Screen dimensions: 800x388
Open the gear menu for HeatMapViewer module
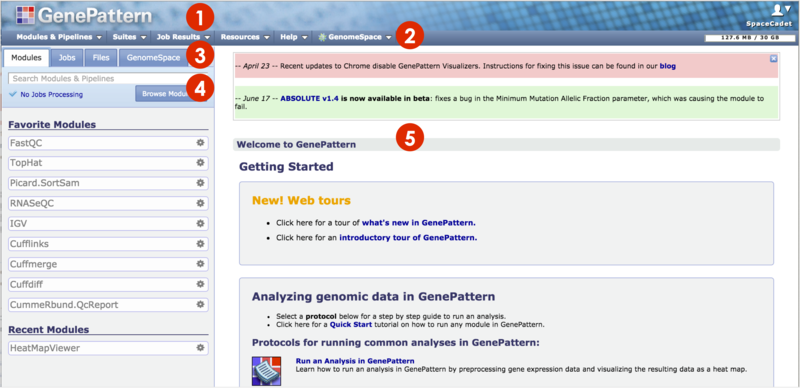coord(201,348)
